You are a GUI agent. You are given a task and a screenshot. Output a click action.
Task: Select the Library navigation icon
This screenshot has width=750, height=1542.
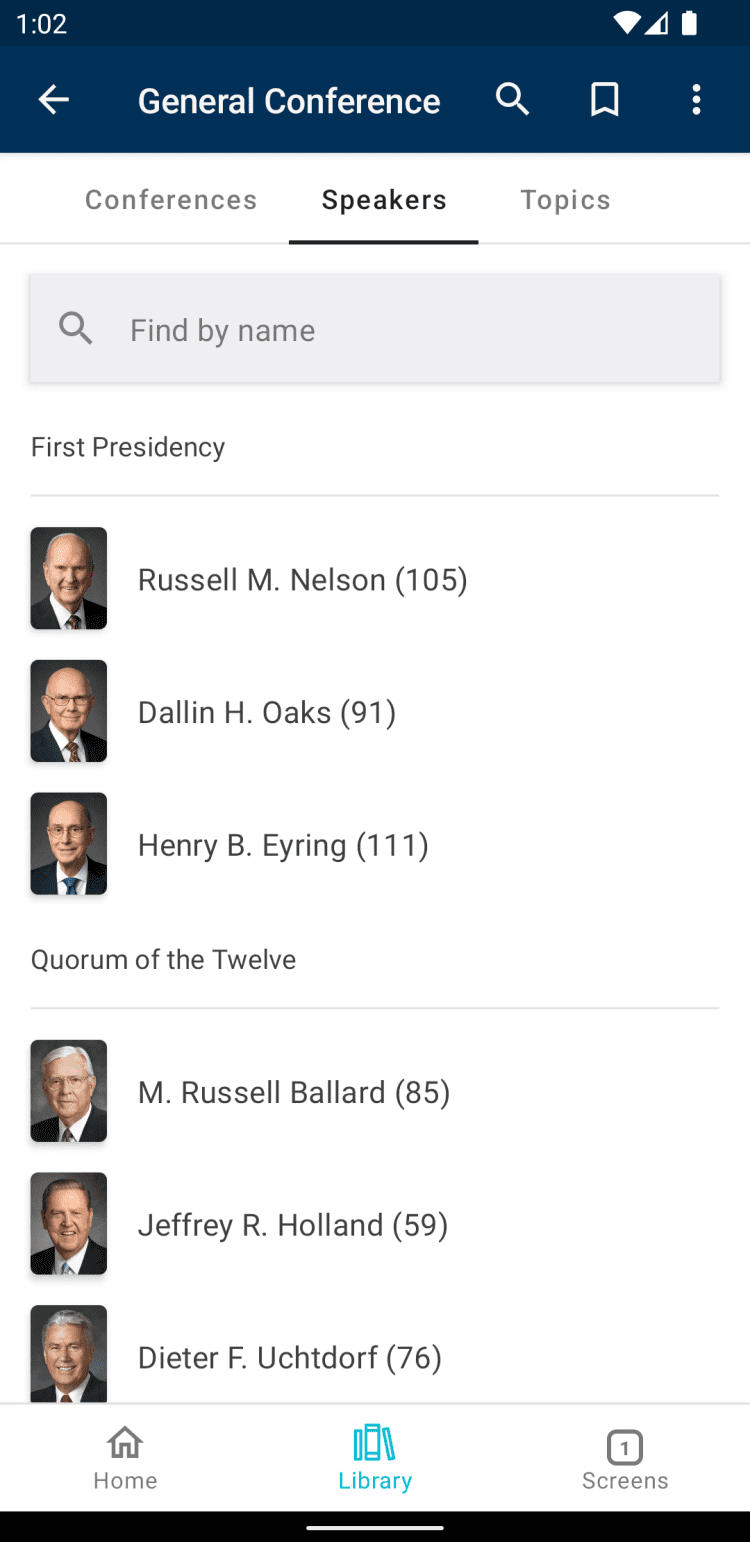coord(375,1457)
